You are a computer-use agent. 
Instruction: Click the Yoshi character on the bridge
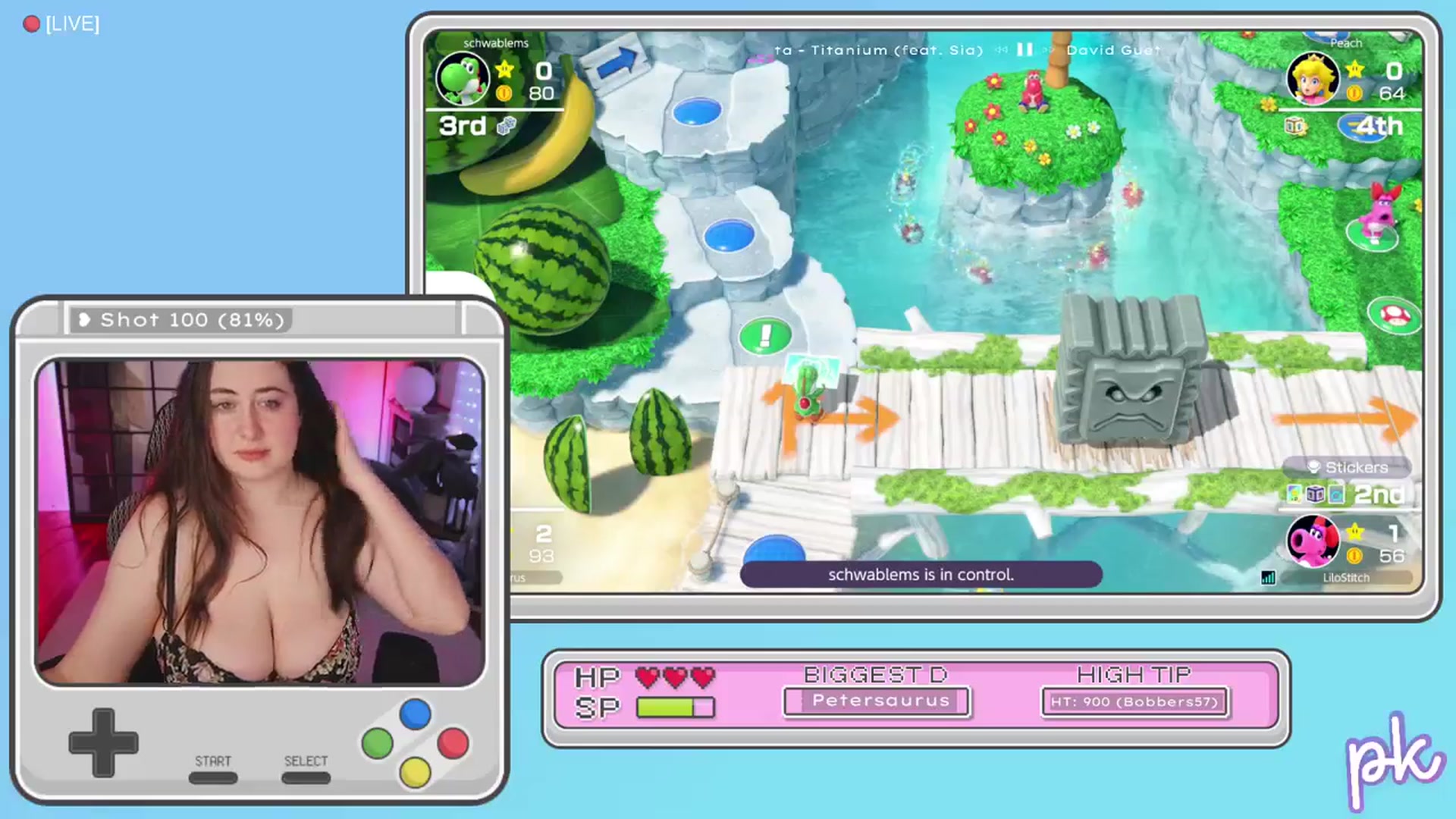pos(808,391)
